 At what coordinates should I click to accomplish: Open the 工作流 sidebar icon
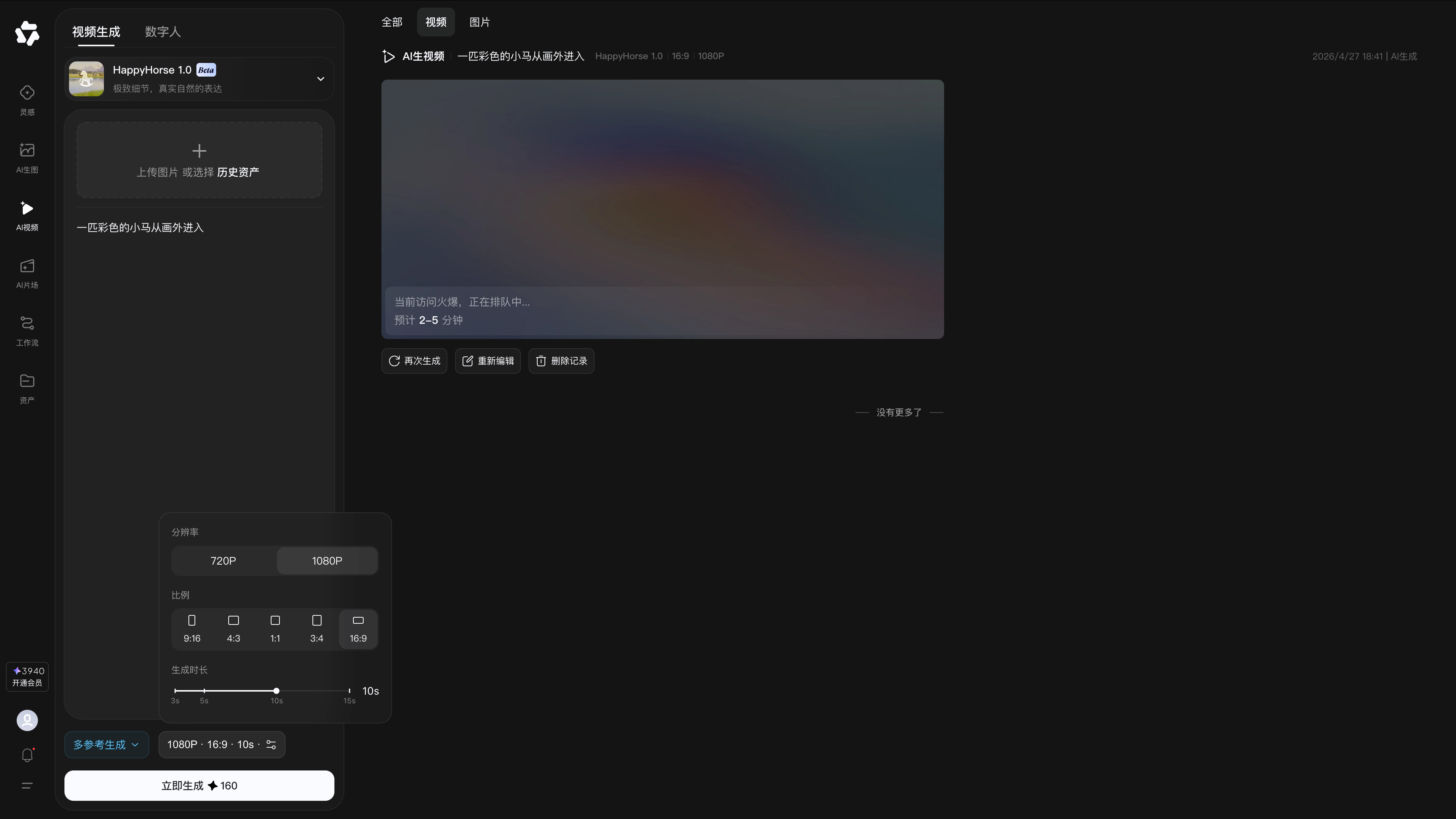click(27, 331)
